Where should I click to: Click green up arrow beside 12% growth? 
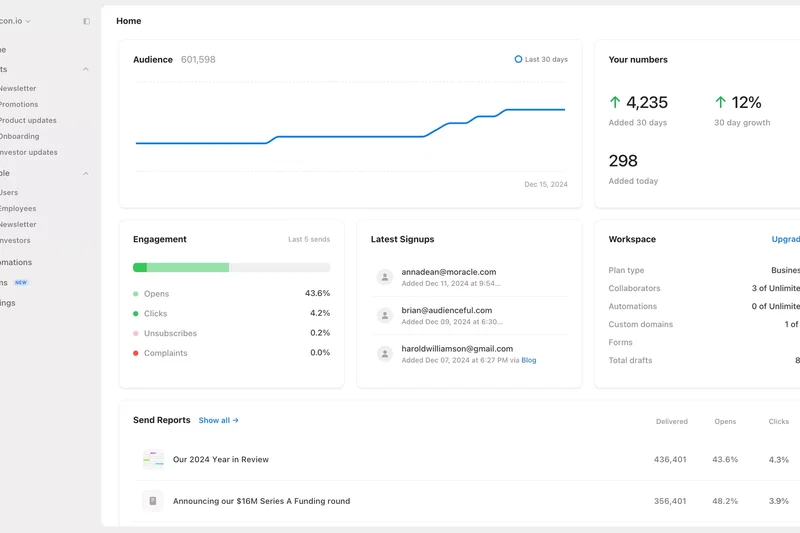720,102
